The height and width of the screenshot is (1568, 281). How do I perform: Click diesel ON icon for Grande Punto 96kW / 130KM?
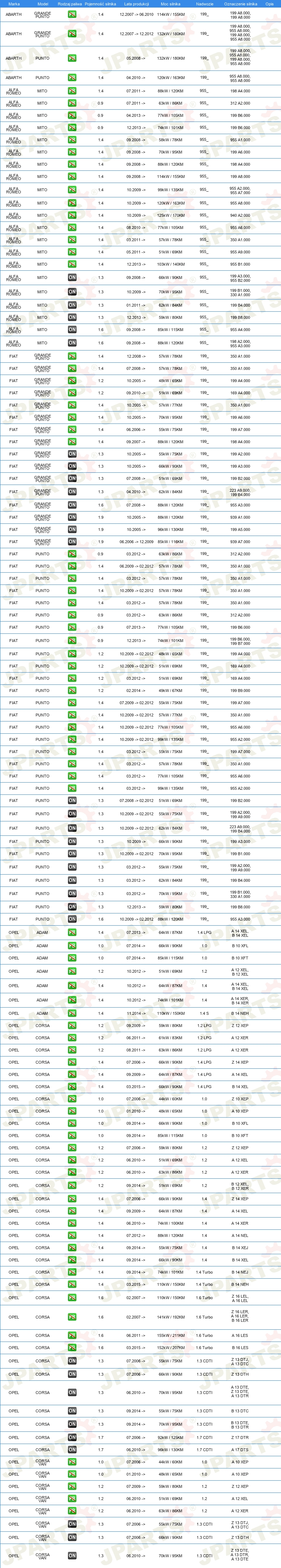pyautogui.click(x=72, y=529)
